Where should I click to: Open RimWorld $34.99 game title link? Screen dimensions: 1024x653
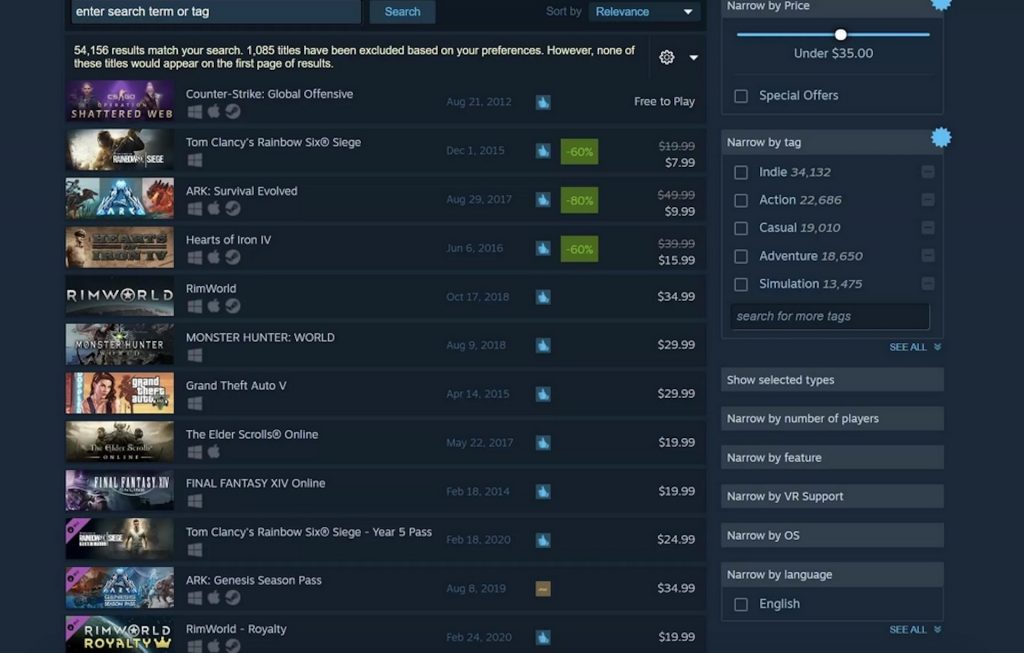coord(211,288)
